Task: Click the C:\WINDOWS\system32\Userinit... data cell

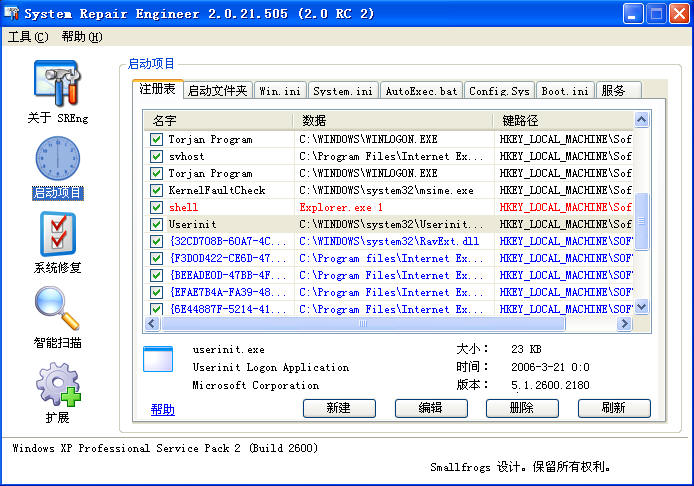Action: pos(391,224)
